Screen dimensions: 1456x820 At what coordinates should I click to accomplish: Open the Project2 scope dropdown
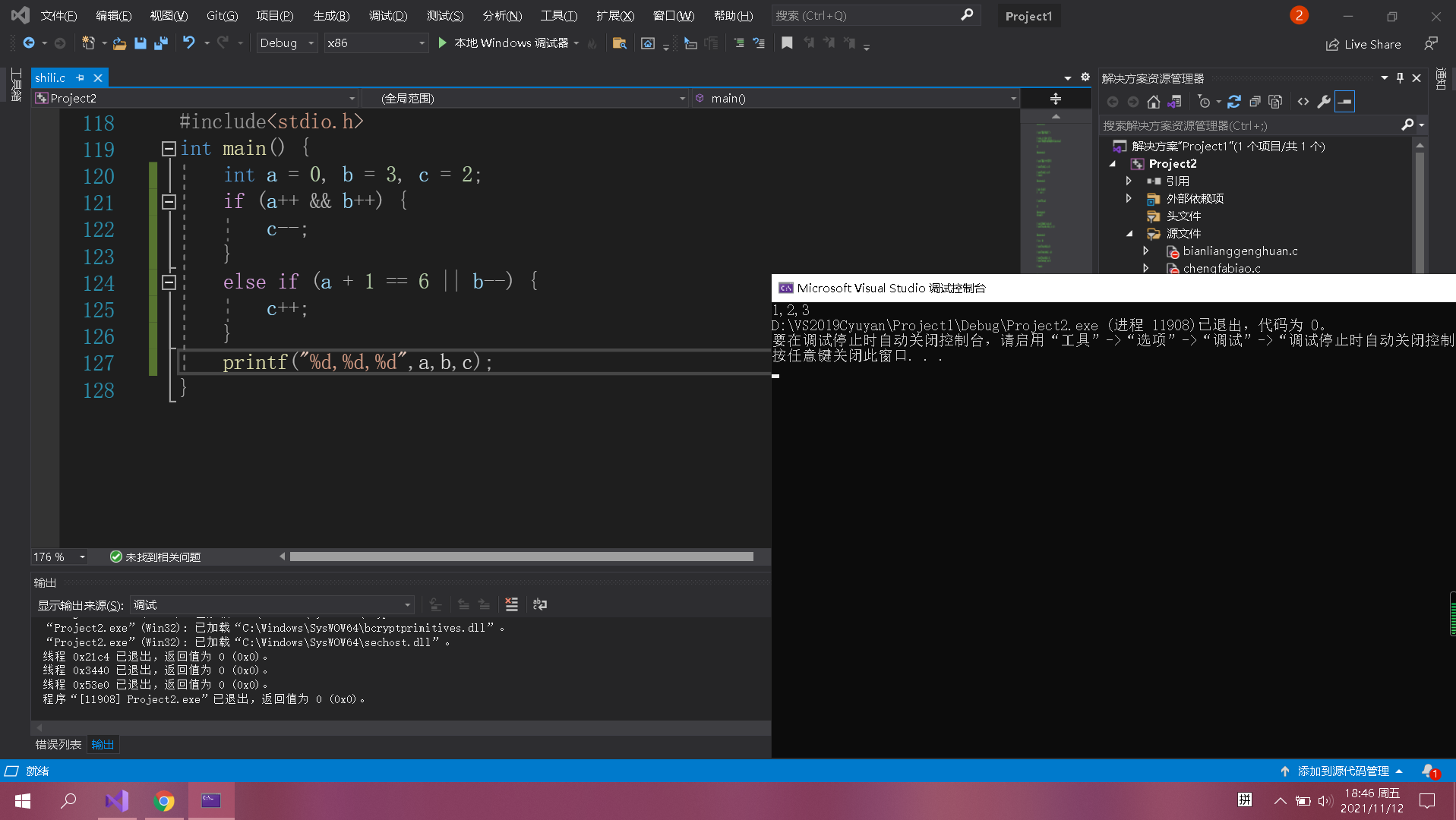(195, 98)
